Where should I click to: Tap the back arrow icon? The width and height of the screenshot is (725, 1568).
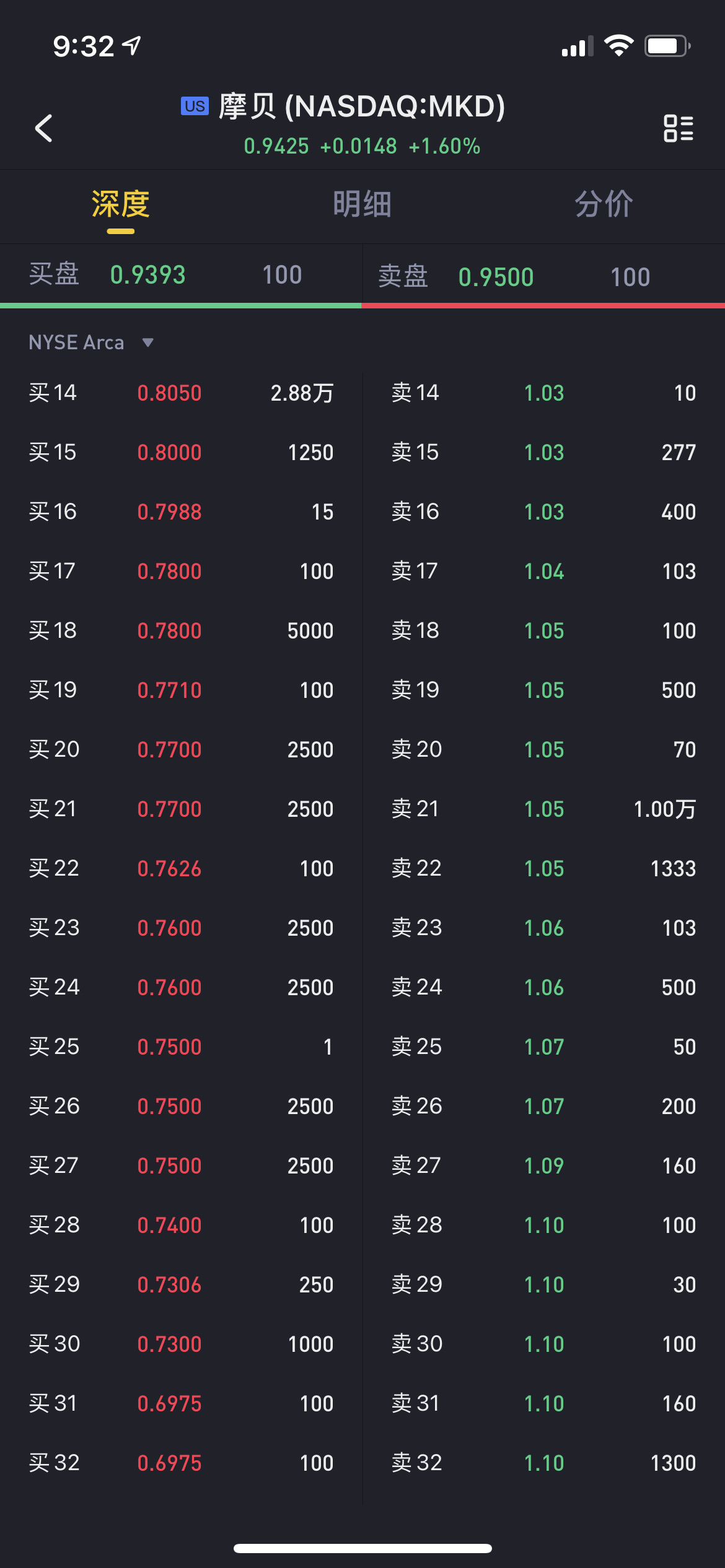43,128
